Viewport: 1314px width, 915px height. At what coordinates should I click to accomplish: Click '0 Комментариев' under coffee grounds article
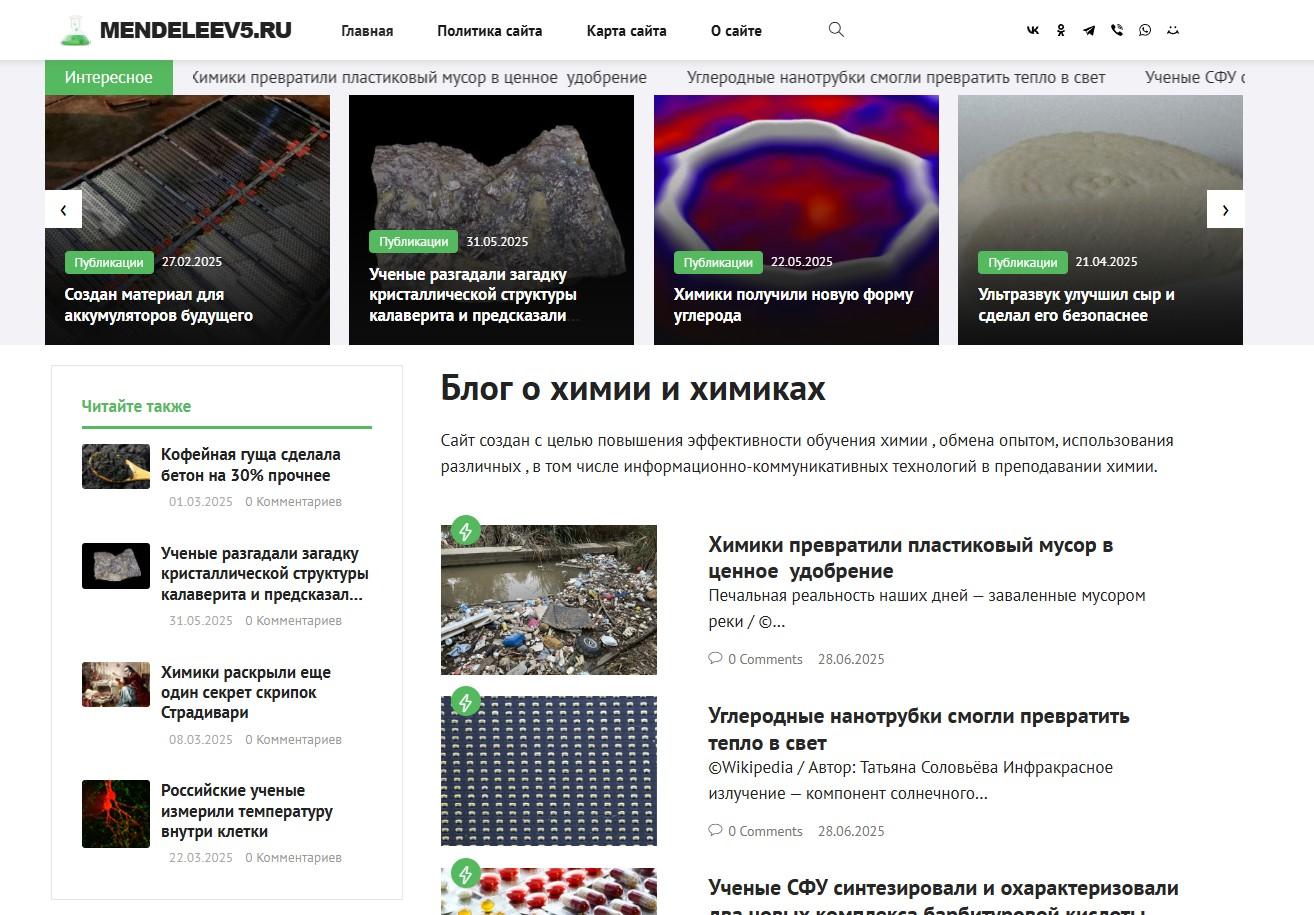tap(293, 501)
